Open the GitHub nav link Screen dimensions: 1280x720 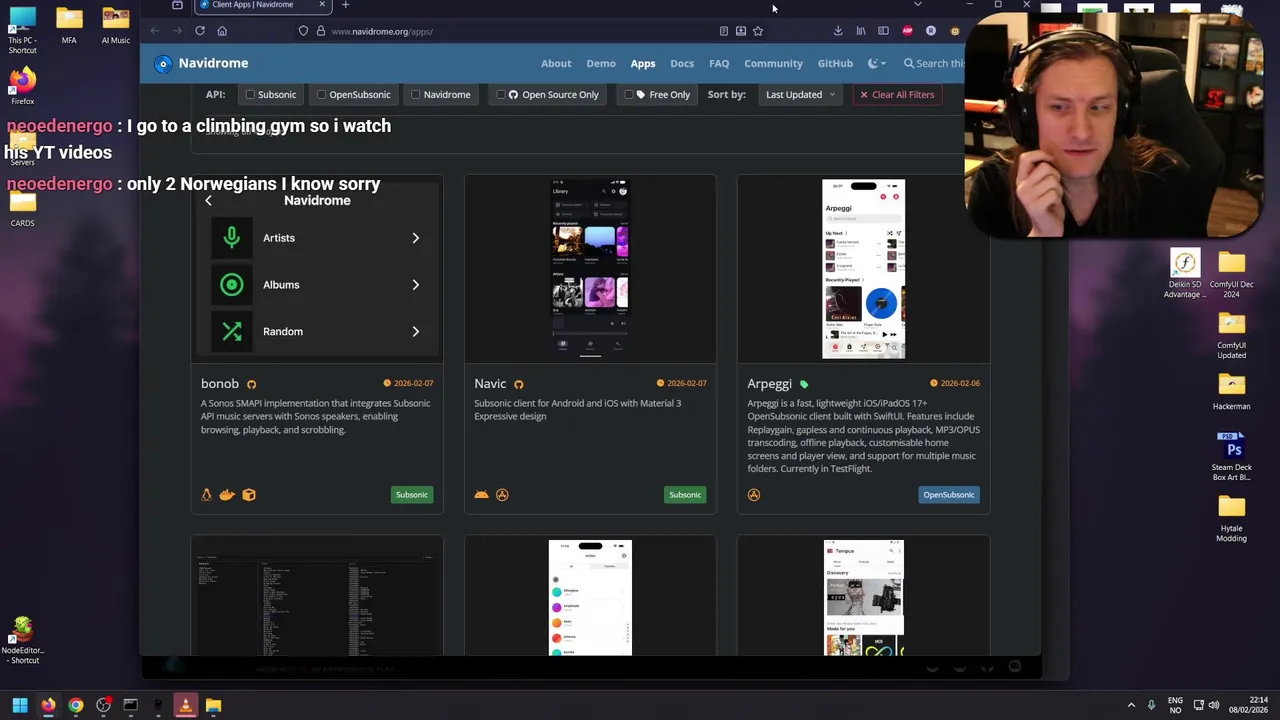tap(835, 63)
